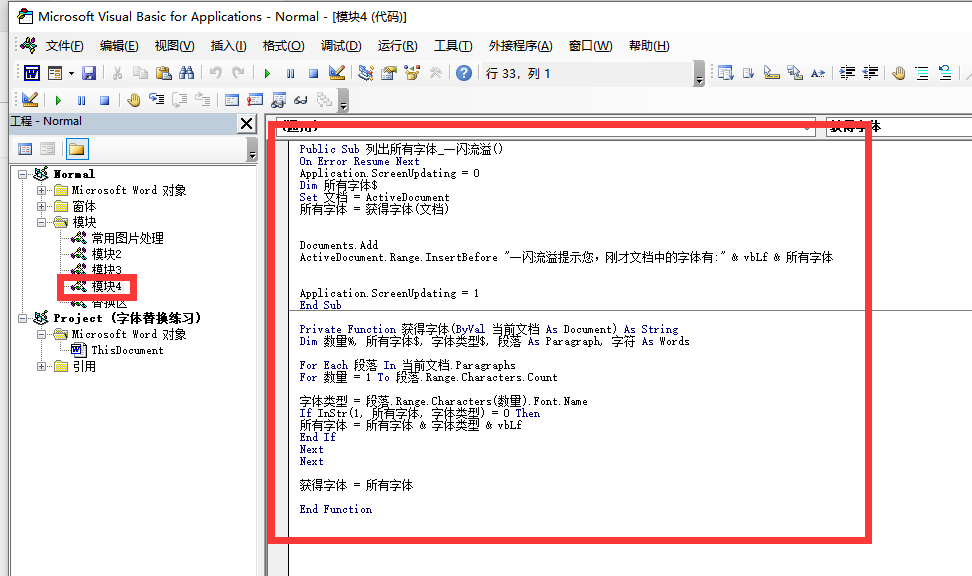Image resolution: width=972 pixels, height=576 pixels.
Task: Toggle breakpoint using Debug toolbar hand icon
Action: (133, 100)
